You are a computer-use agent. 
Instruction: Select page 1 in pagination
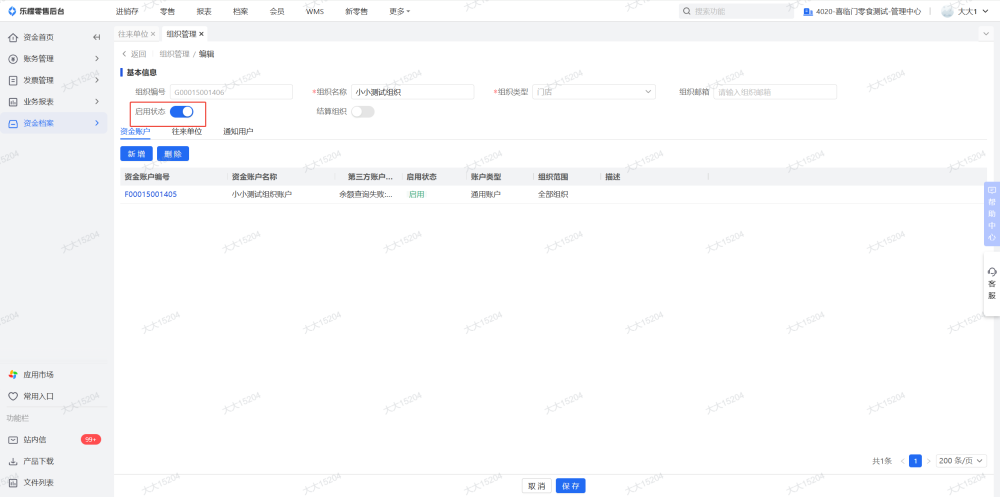click(x=915, y=461)
